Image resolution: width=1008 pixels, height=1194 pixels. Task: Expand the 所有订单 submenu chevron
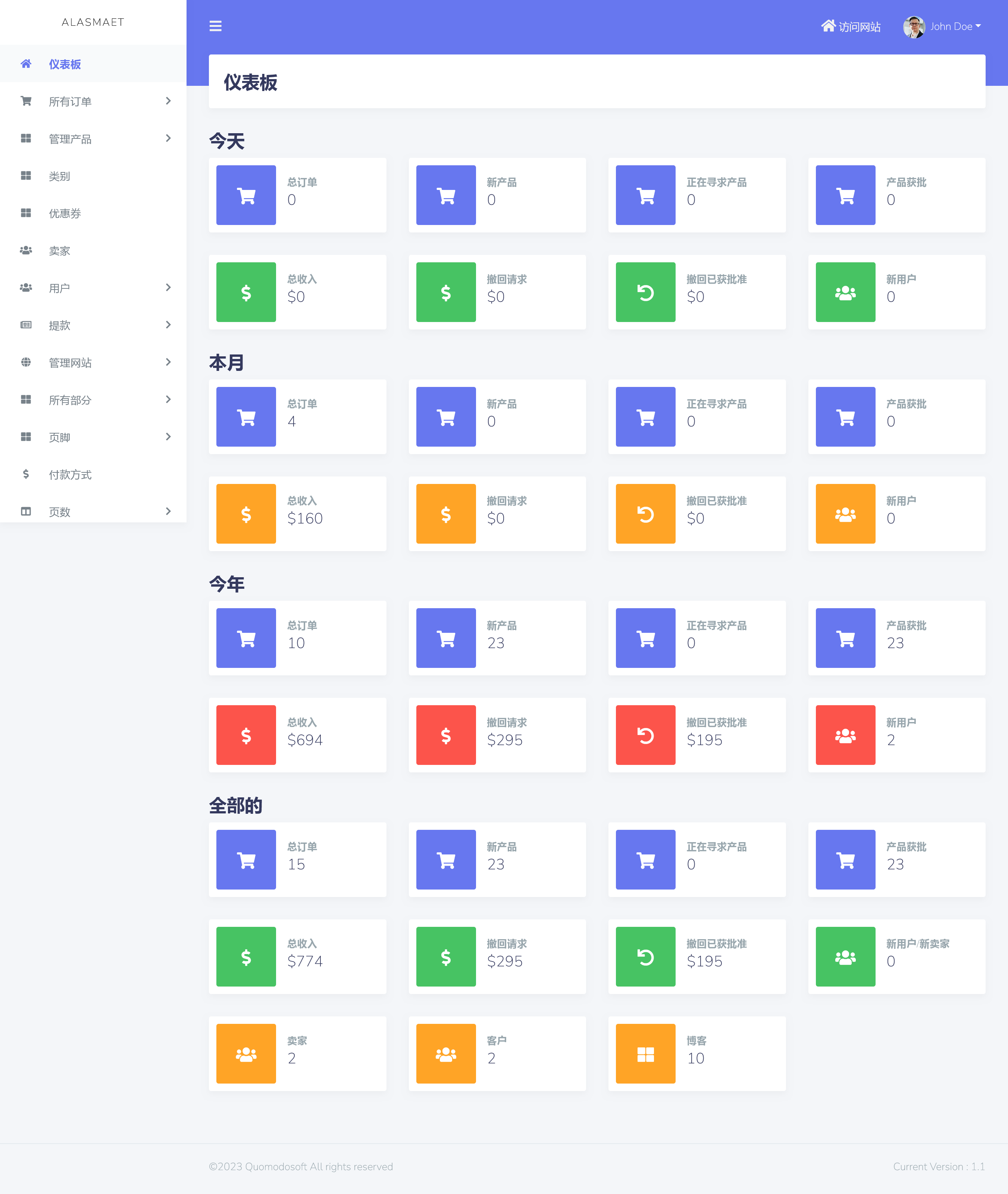(168, 101)
